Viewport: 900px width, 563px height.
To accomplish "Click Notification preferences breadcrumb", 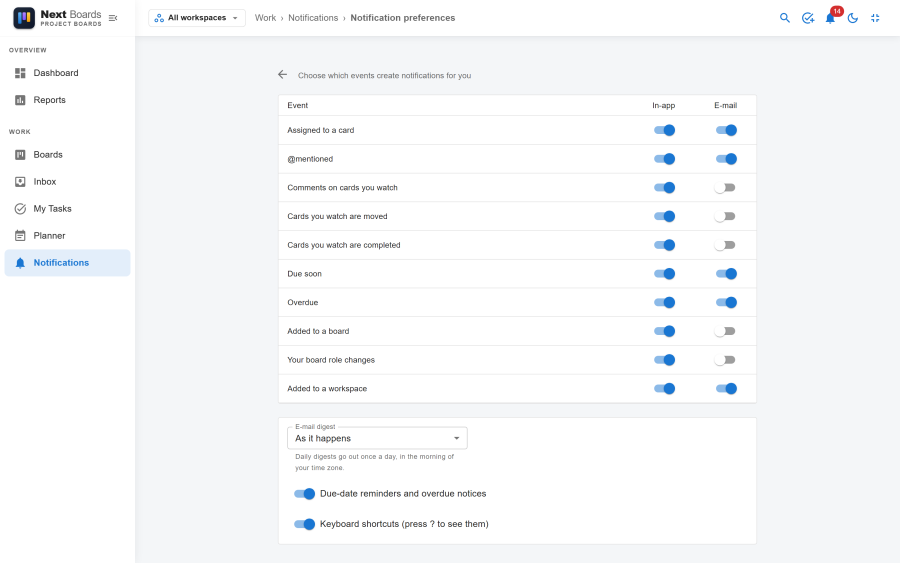I will (402, 18).
